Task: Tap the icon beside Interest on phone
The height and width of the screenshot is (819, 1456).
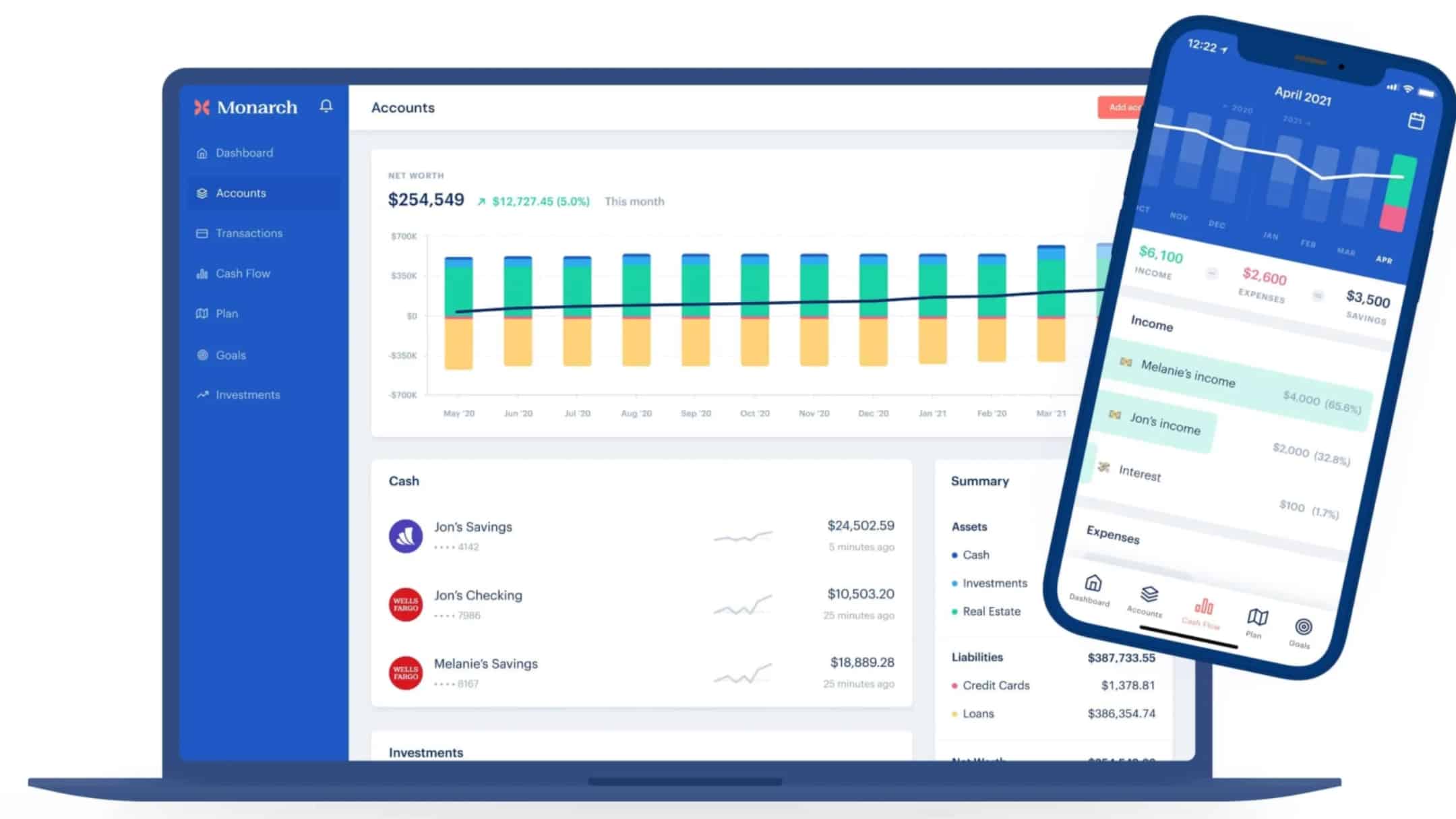Action: [x=1103, y=466]
